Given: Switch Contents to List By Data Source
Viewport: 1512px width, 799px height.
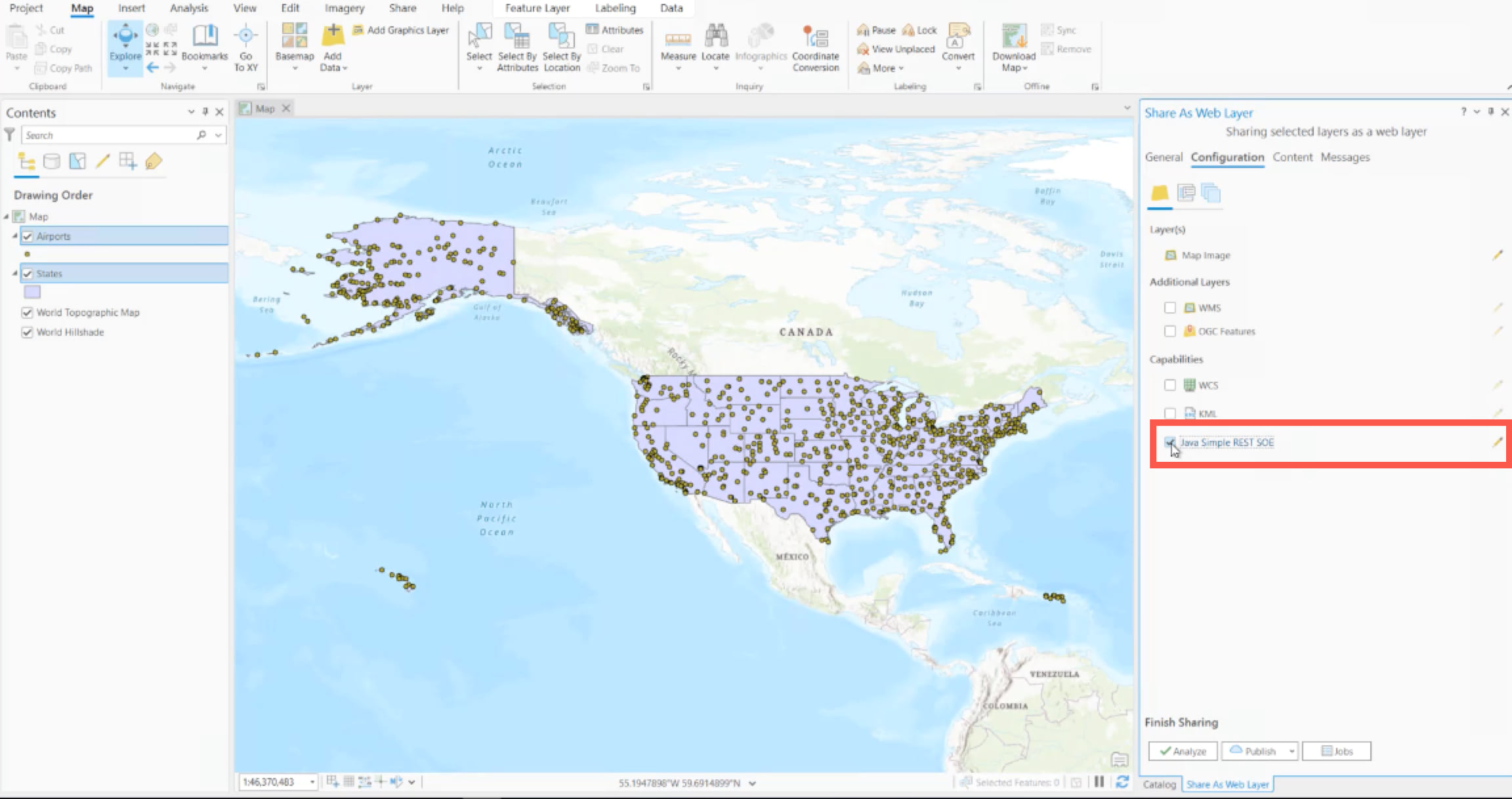Looking at the screenshot, I should (x=52, y=161).
